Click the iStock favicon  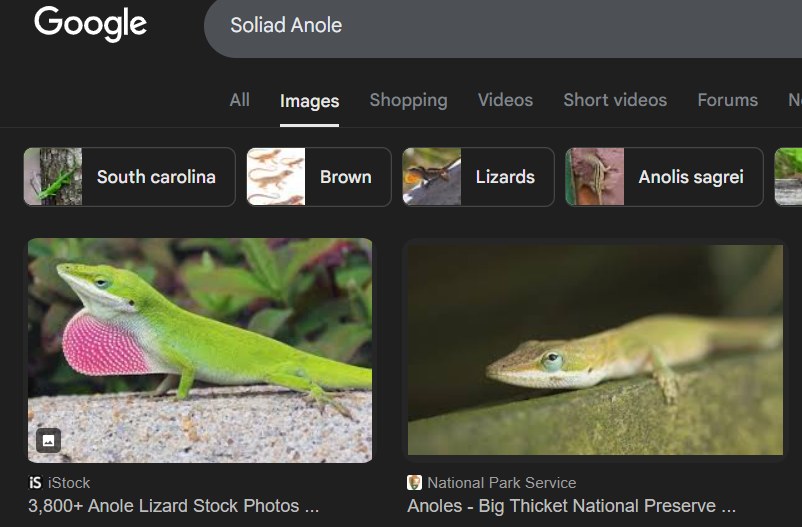(35, 482)
